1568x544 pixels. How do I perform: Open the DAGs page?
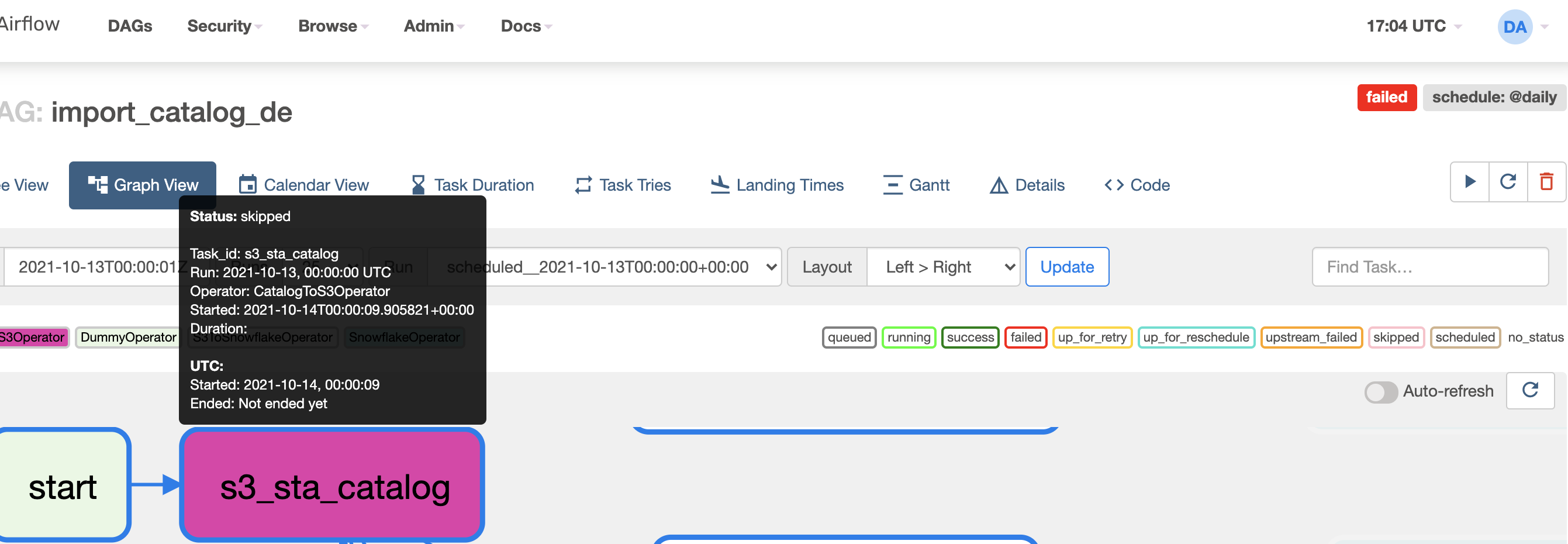(129, 26)
